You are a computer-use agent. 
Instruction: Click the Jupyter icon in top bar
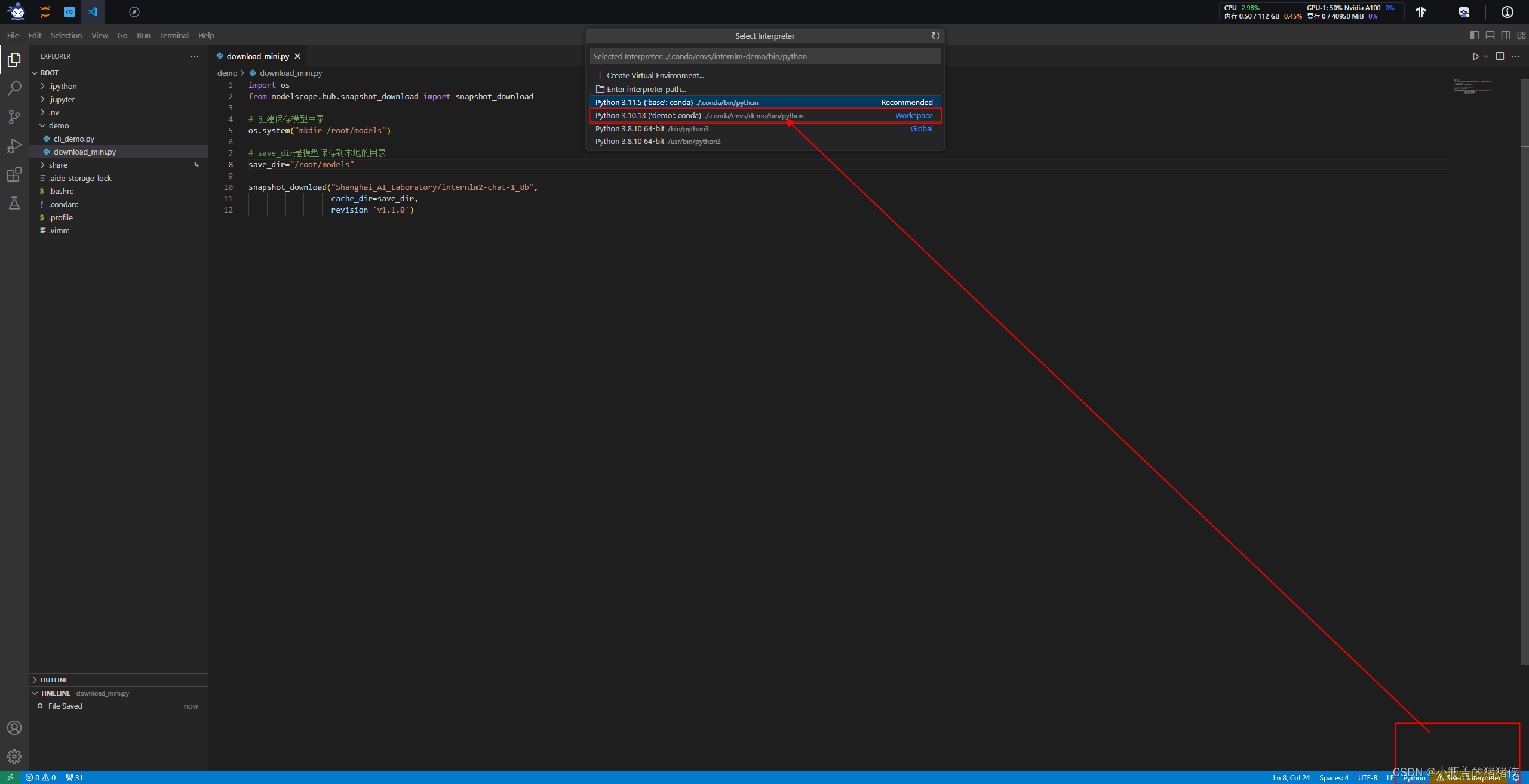(x=45, y=12)
